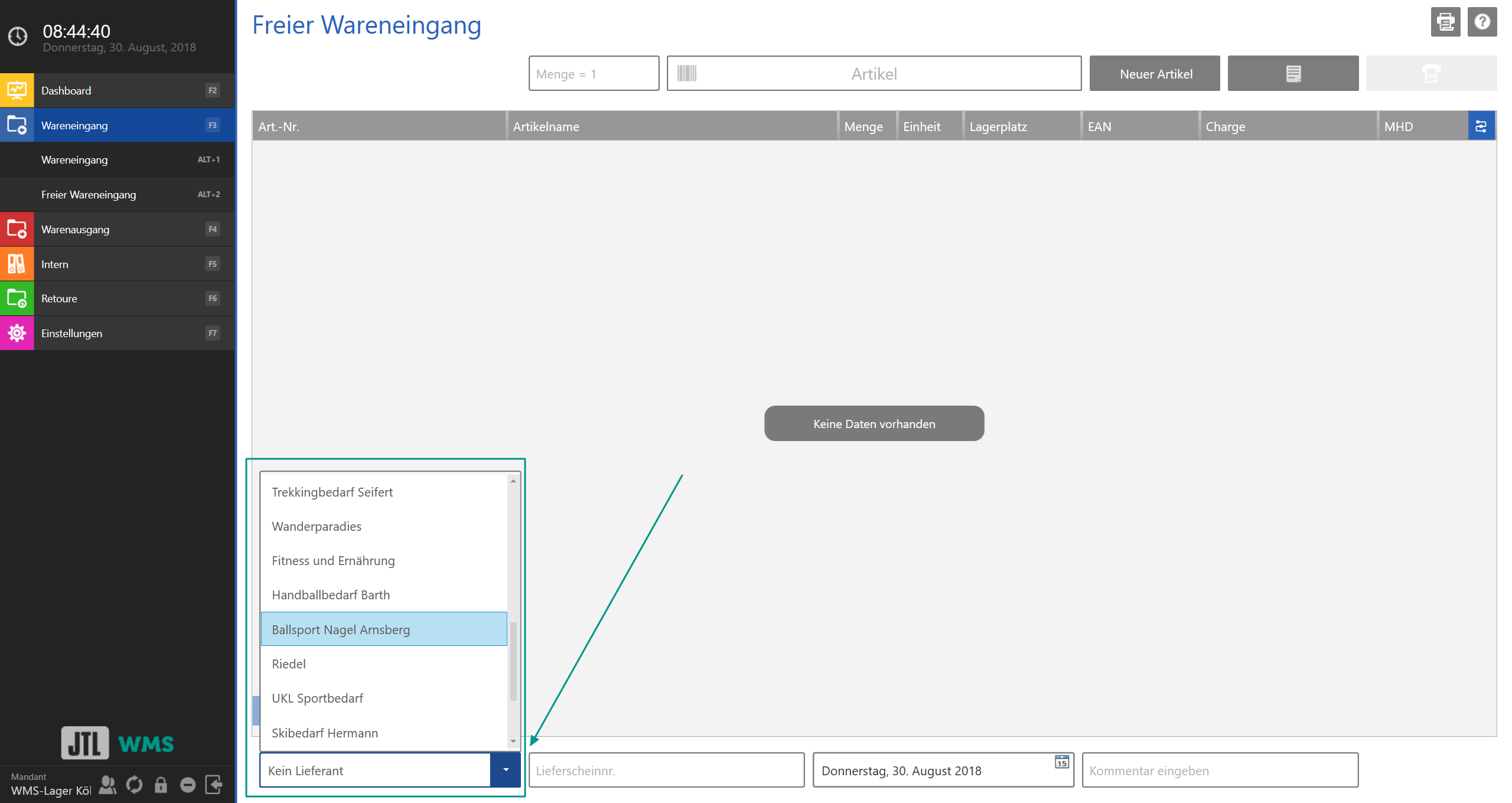Open the calendar picker for the delivery date
The image size is (1512, 803).
(1061, 763)
